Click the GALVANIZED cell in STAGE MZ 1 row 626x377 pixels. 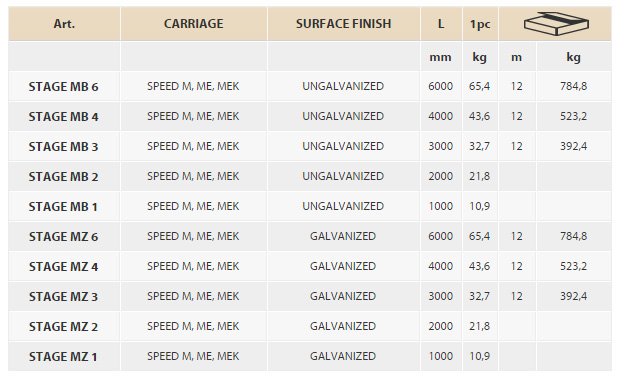tap(343, 356)
